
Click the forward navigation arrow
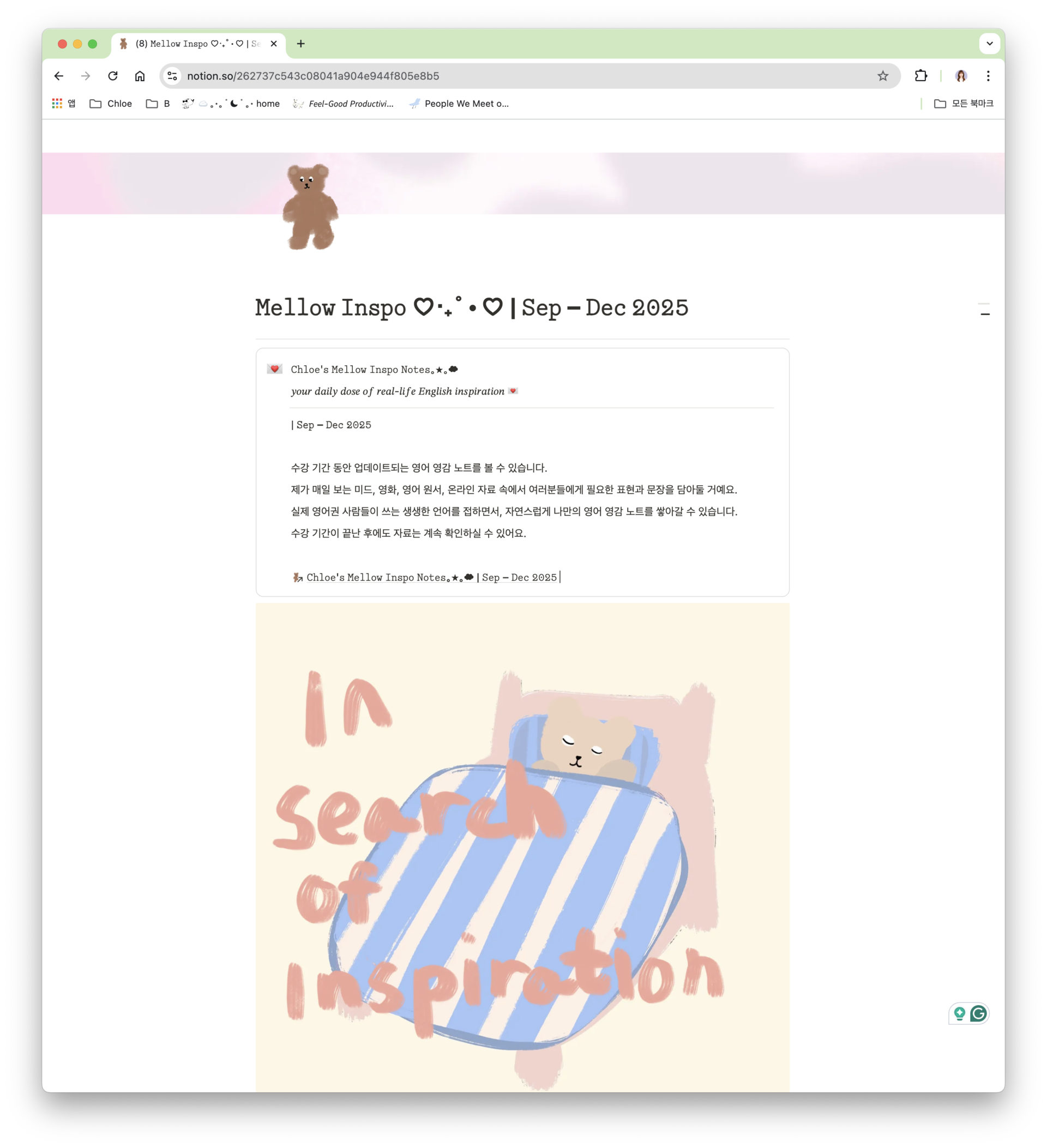(x=86, y=76)
